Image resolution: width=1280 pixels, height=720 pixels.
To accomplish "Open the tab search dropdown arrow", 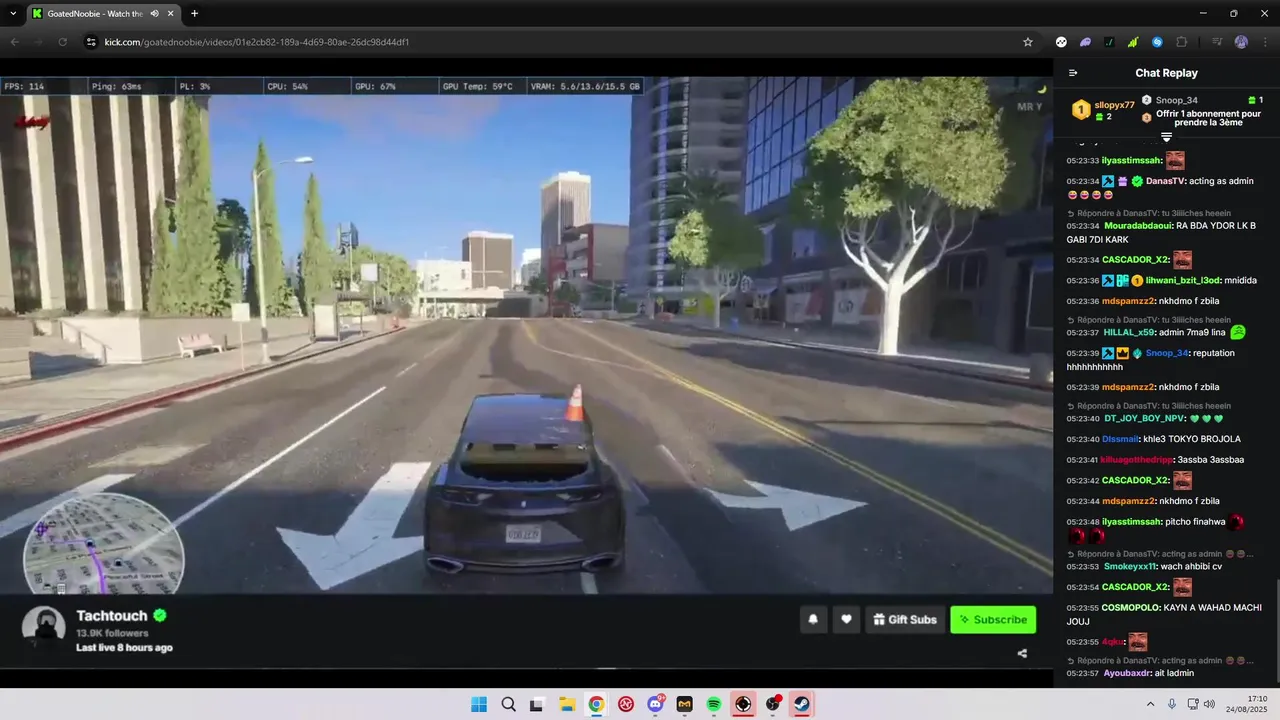I will [x=13, y=13].
